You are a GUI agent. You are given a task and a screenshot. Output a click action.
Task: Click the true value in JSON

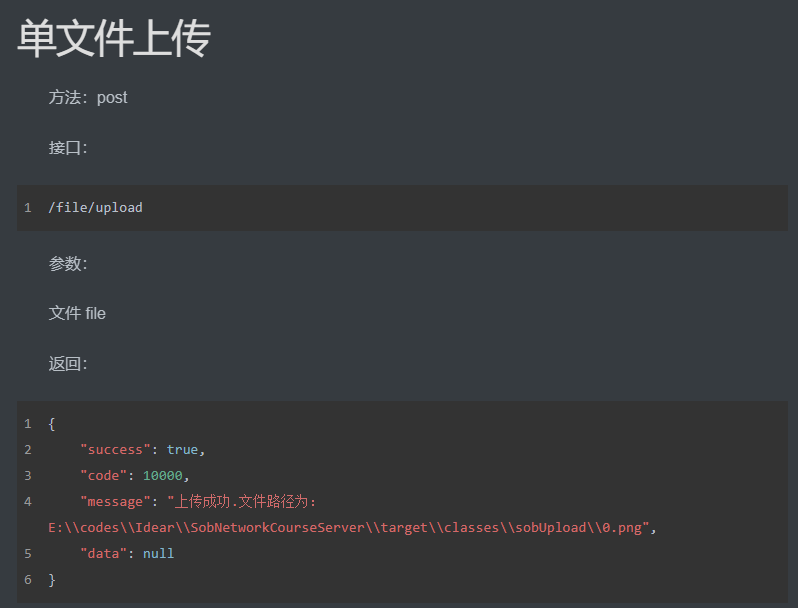[182, 450]
